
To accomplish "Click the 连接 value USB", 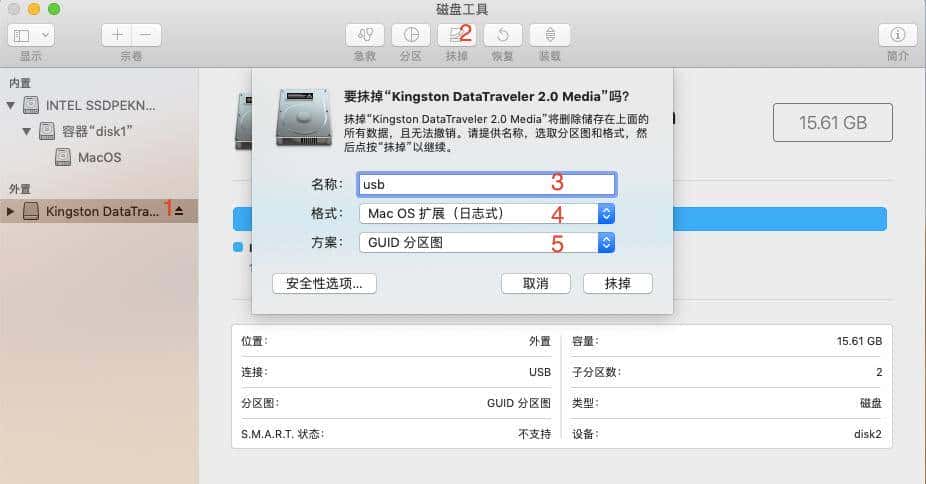I will [x=540, y=372].
